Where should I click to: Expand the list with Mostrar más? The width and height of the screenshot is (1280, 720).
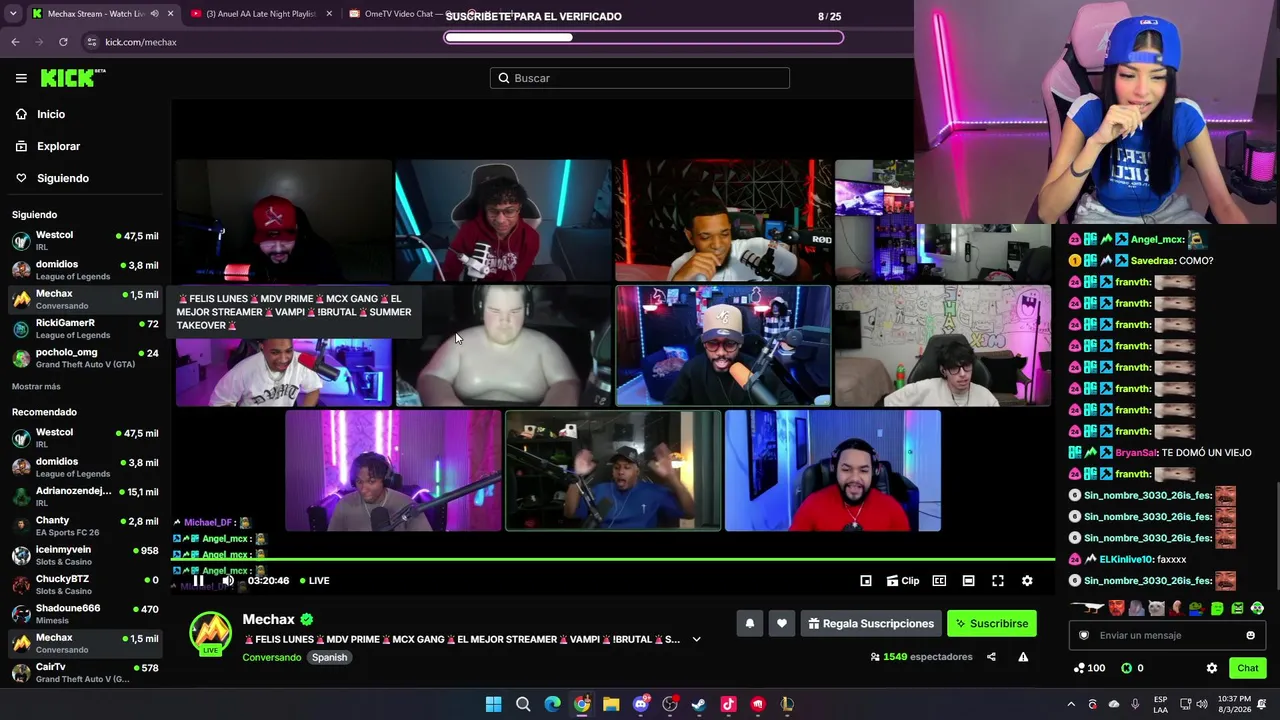coord(36,387)
